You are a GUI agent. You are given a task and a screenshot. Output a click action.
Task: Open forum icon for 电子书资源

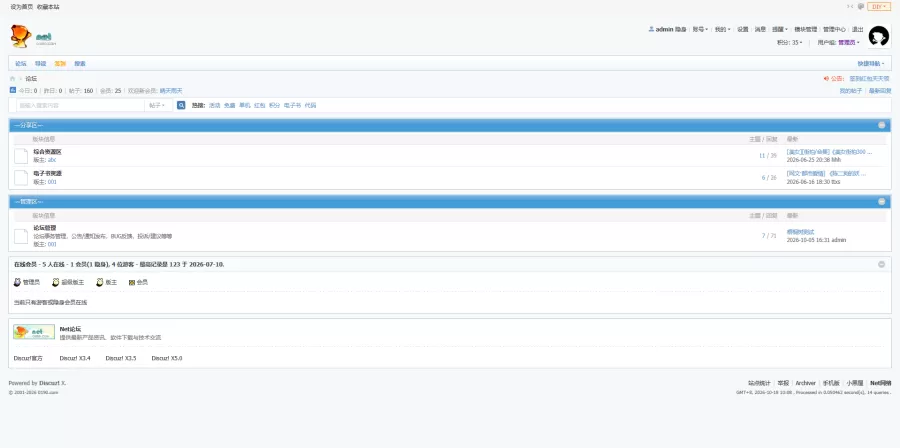21,177
